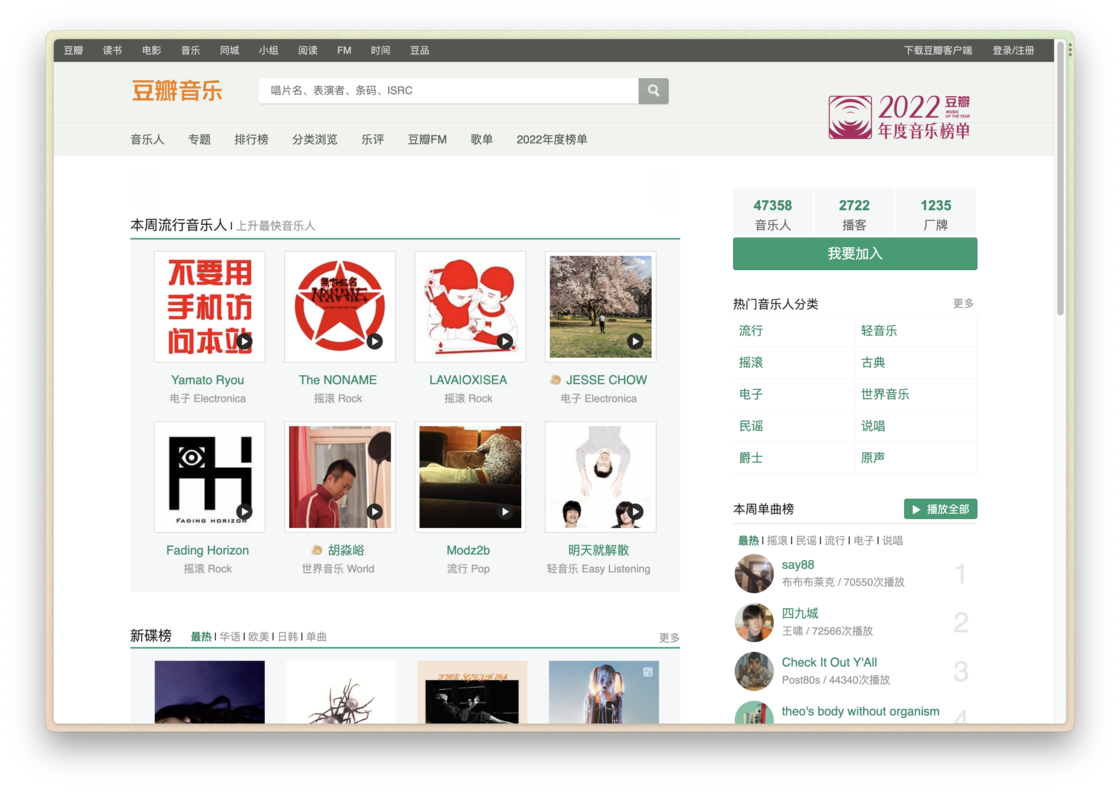Click the 我要加入 button
Viewport: 1120px width, 792px height.
[855, 254]
